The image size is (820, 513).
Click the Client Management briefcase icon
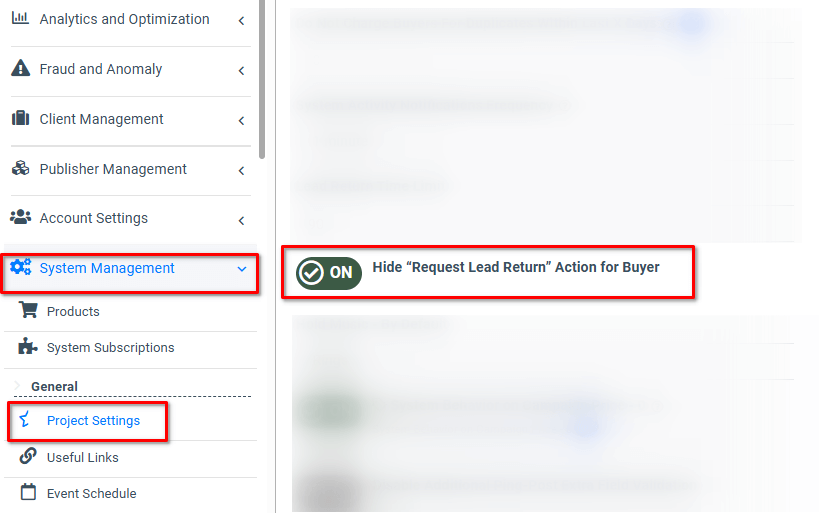tap(20, 118)
